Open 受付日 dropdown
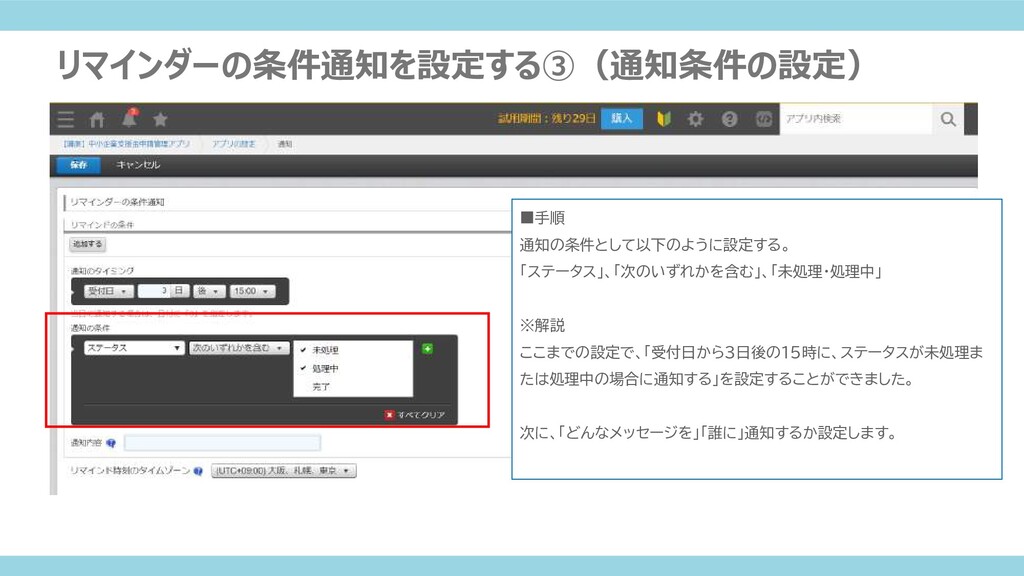 click(109, 291)
